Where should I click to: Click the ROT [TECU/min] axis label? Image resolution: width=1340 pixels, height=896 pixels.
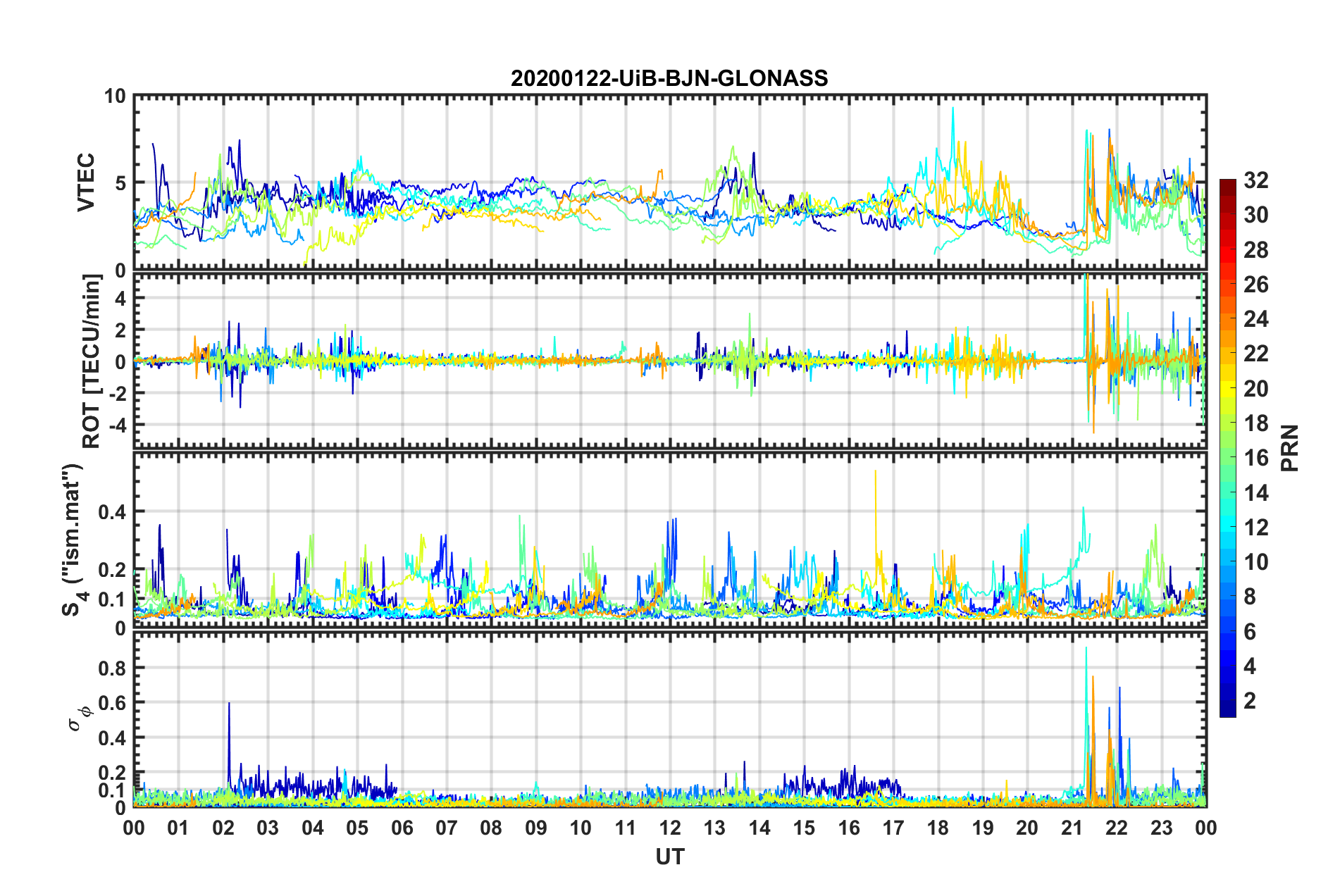pos(92,361)
